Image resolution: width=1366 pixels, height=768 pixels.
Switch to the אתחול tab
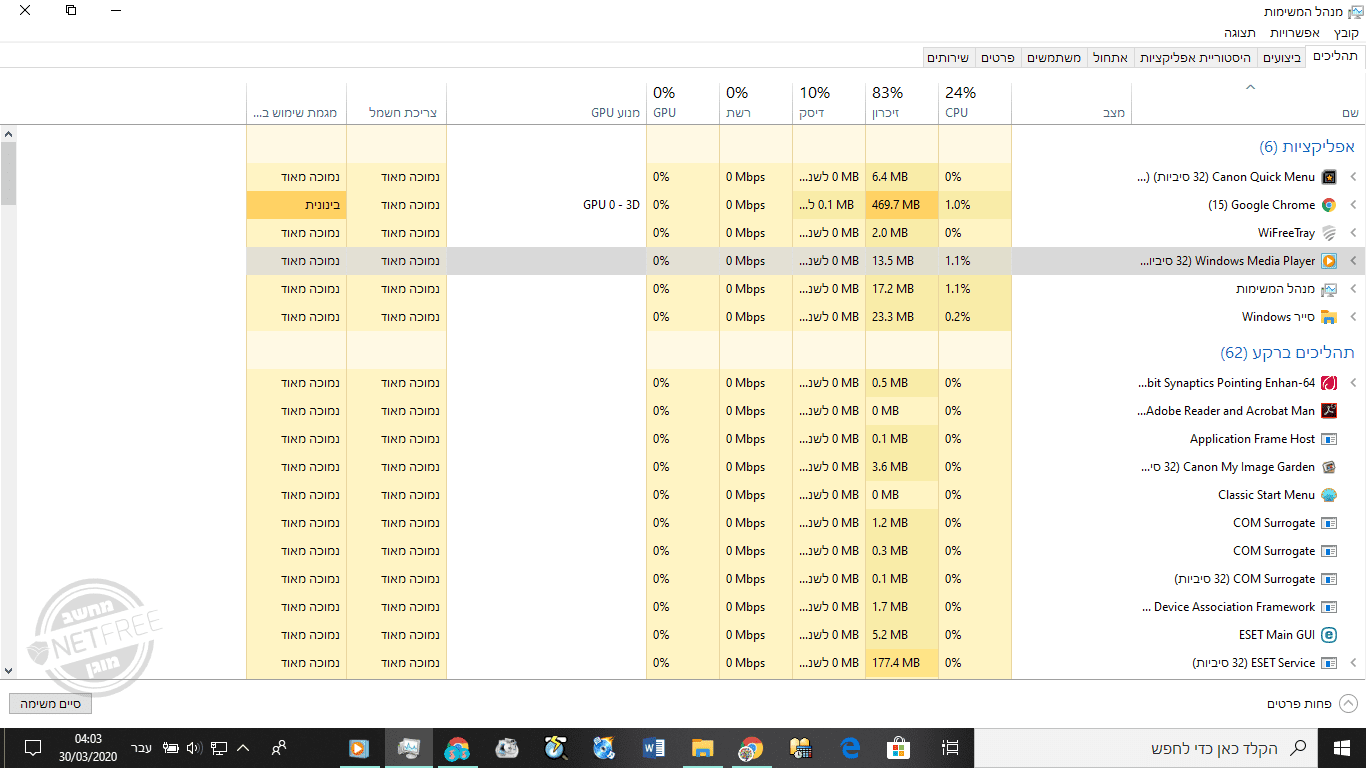(x=1109, y=58)
